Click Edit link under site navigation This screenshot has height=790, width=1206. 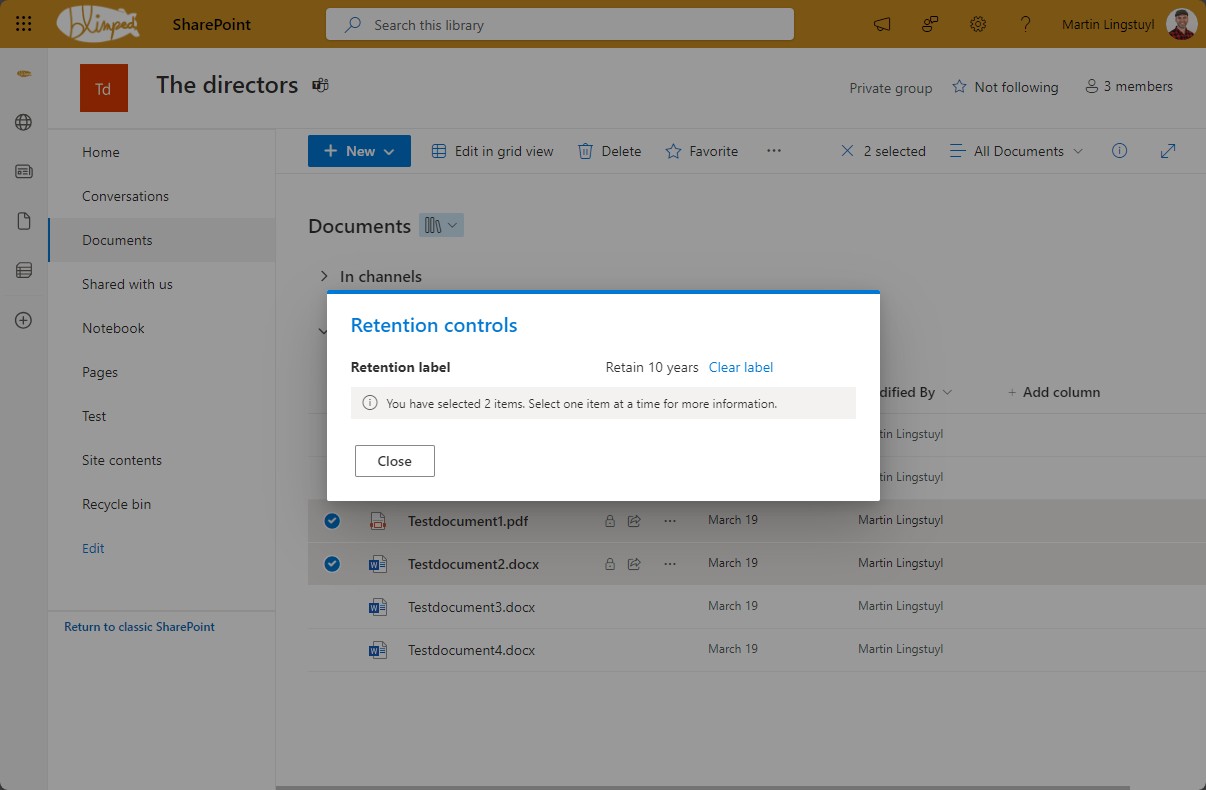pyautogui.click(x=93, y=548)
